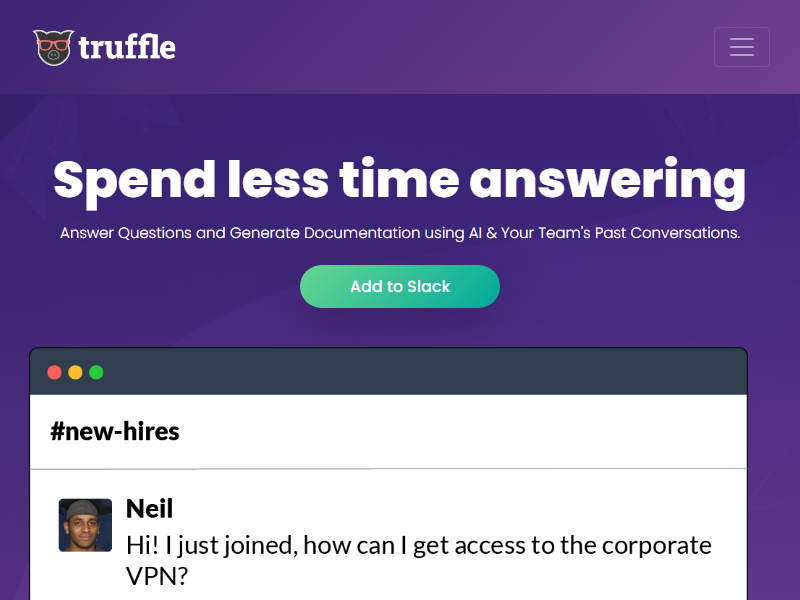Click the red dot in mock window
The image size is (800, 600).
click(x=54, y=373)
